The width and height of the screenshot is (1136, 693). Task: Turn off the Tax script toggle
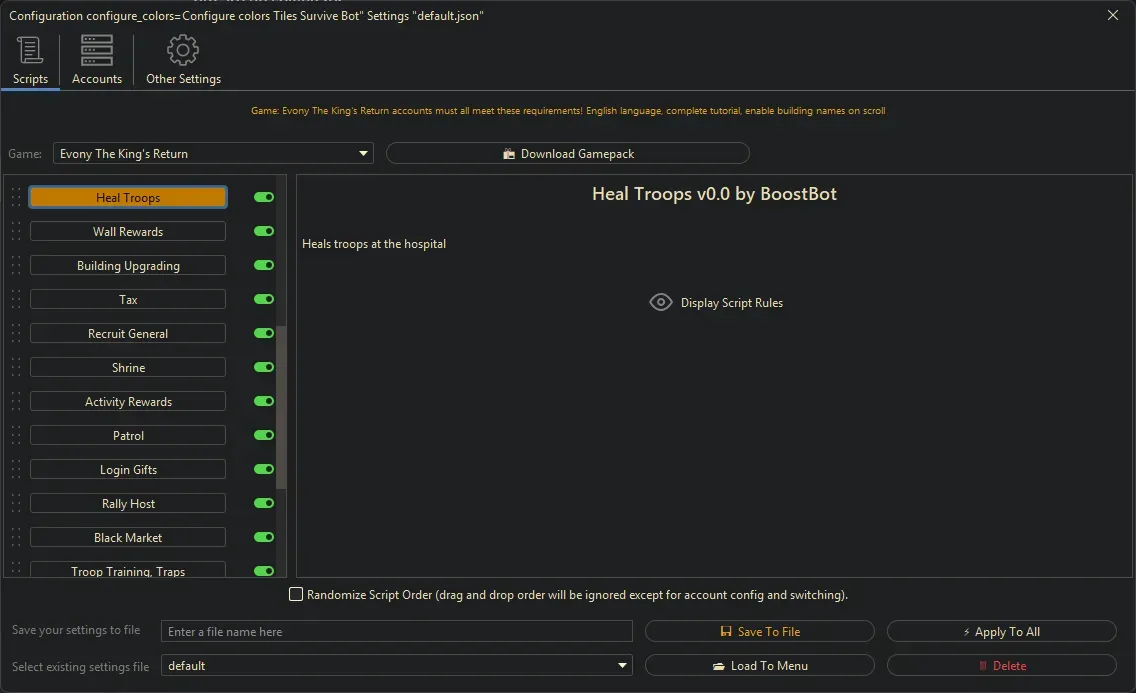(x=264, y=300)
